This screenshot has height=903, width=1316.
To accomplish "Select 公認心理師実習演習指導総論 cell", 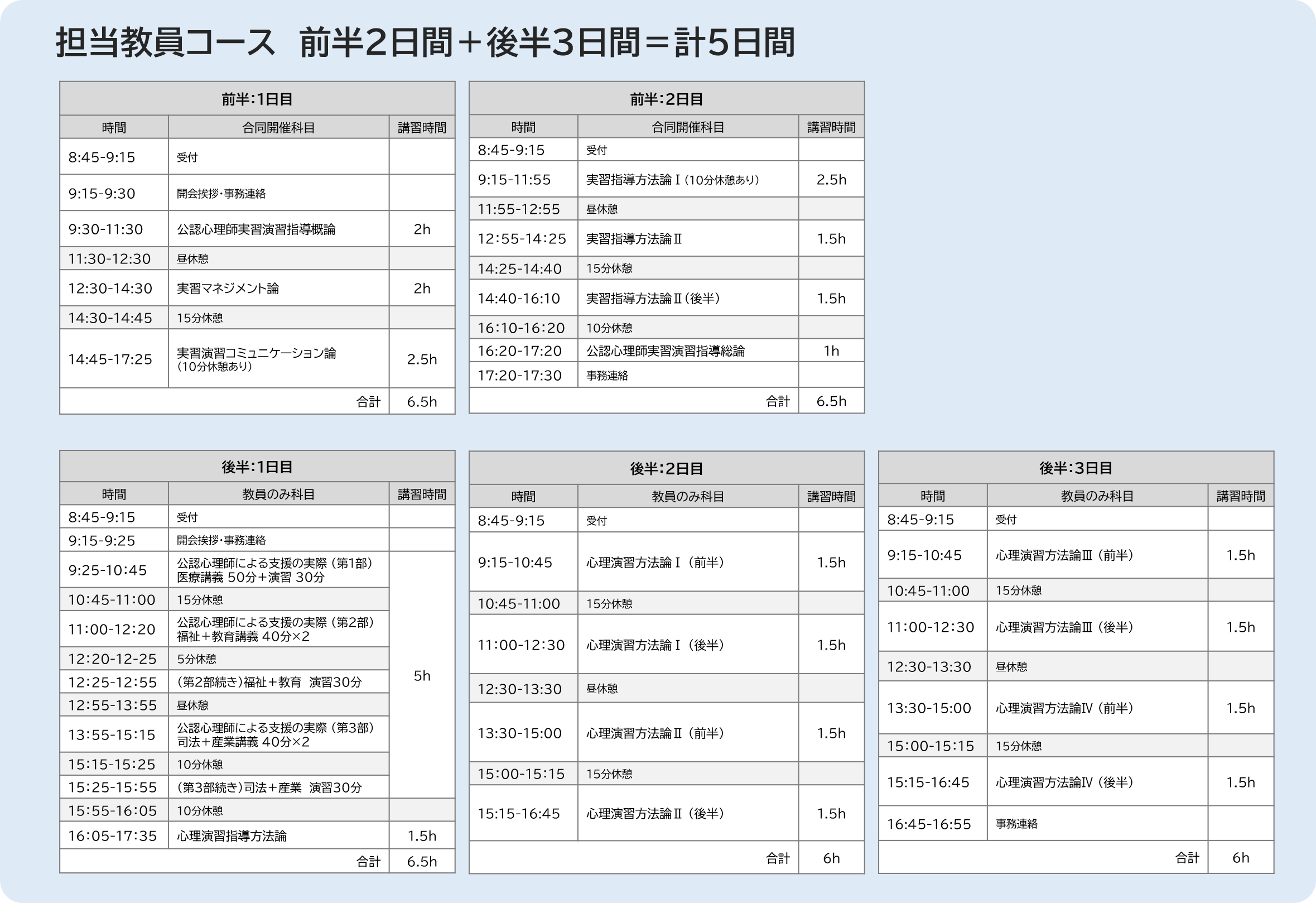I will click(x=688, y=350).
